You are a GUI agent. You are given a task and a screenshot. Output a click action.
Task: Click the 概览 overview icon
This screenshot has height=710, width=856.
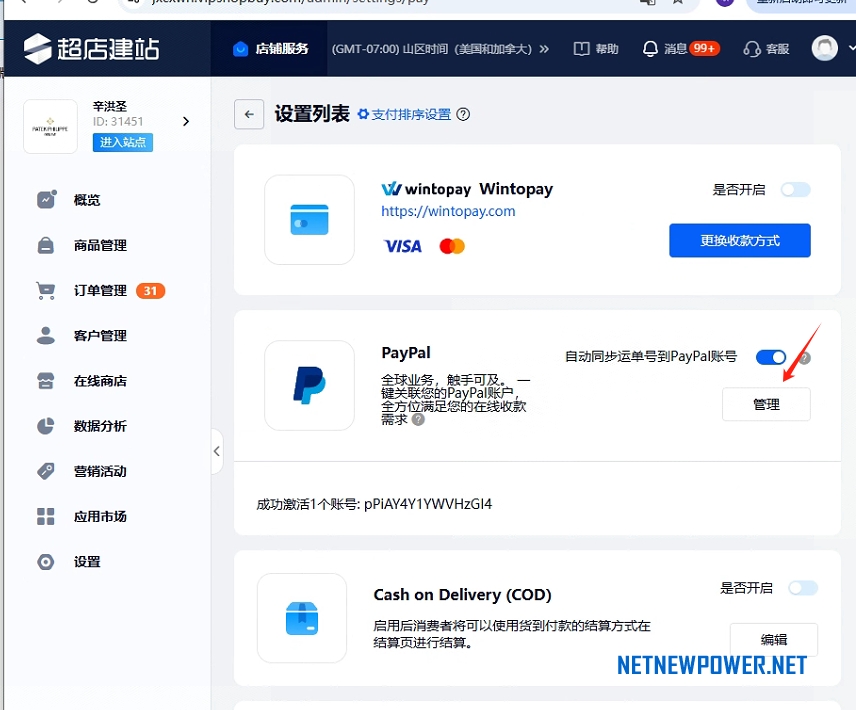[46, 200]
